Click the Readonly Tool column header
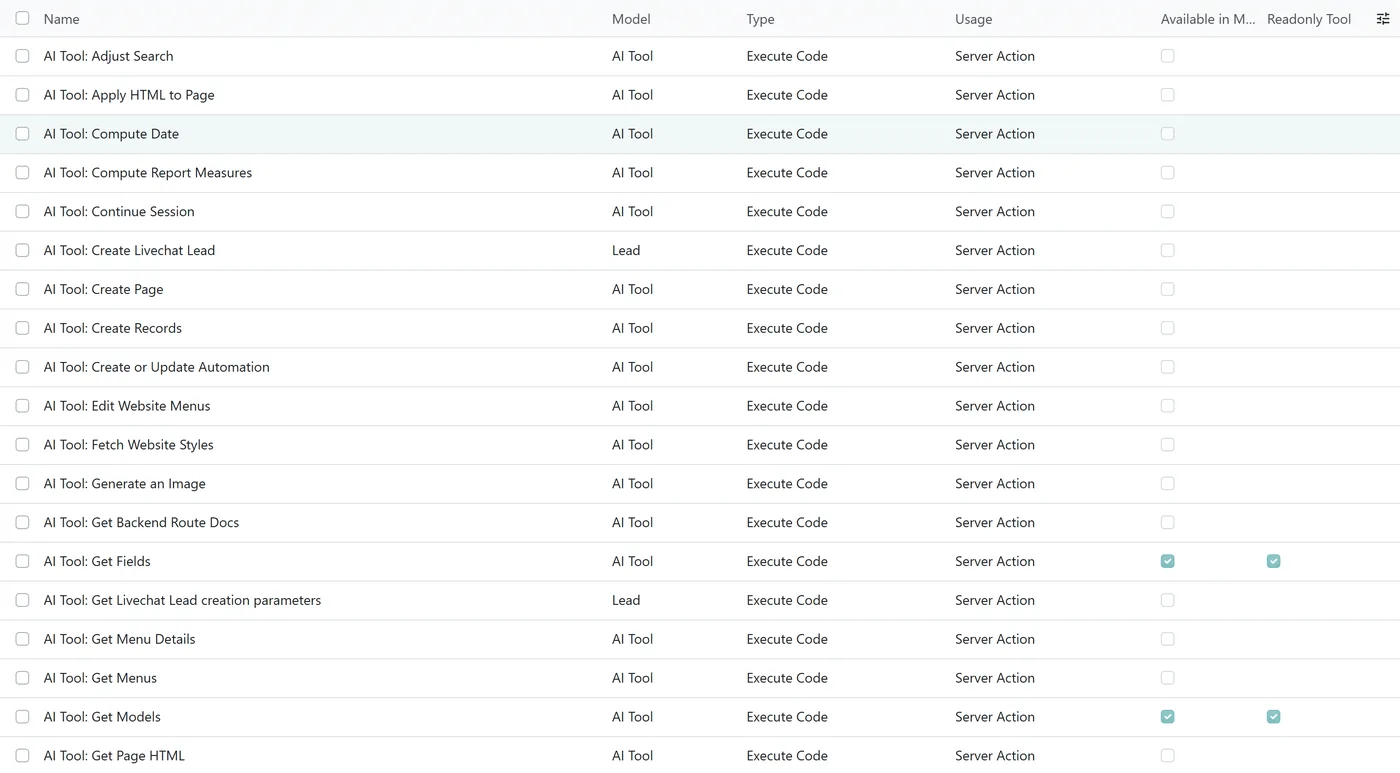Viewport: 1400px width, 773px height. click(x=1309, y=19)
